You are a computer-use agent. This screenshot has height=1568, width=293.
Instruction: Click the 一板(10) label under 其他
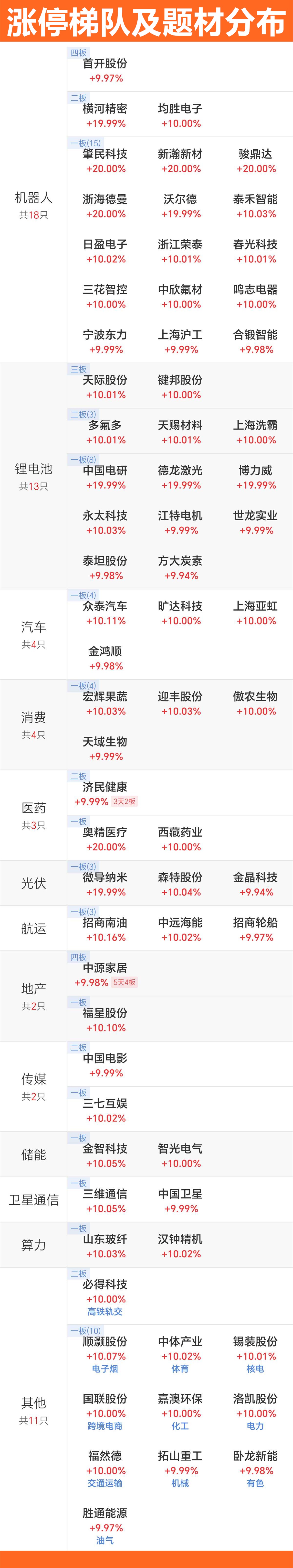85,1331
